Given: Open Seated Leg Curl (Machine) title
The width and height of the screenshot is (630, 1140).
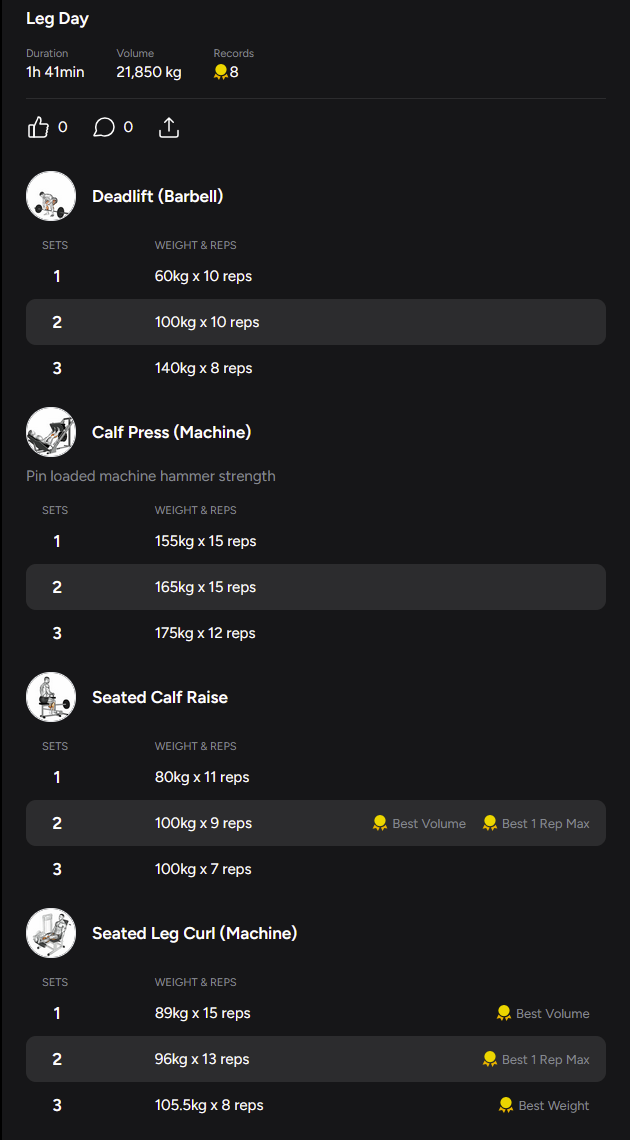Looking at the screenshot, I should click(x=194, y=933).
